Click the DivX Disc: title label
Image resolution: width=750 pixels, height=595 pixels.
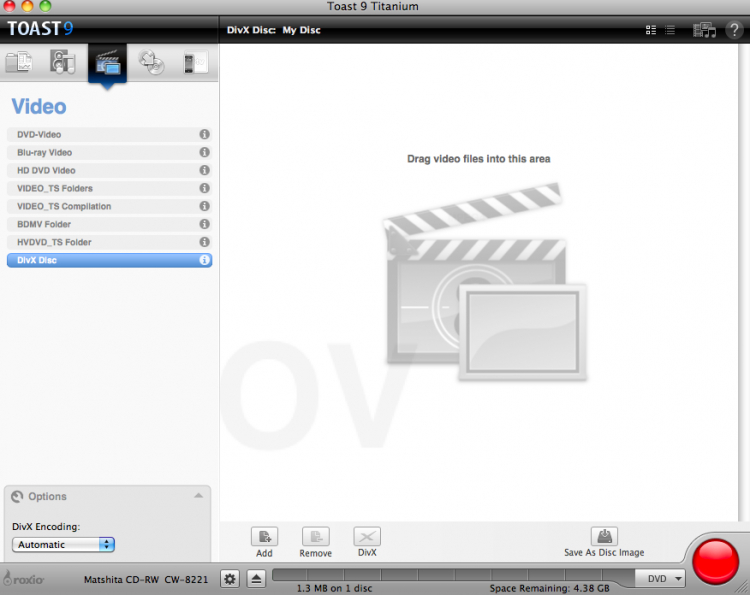click(251, 30)
